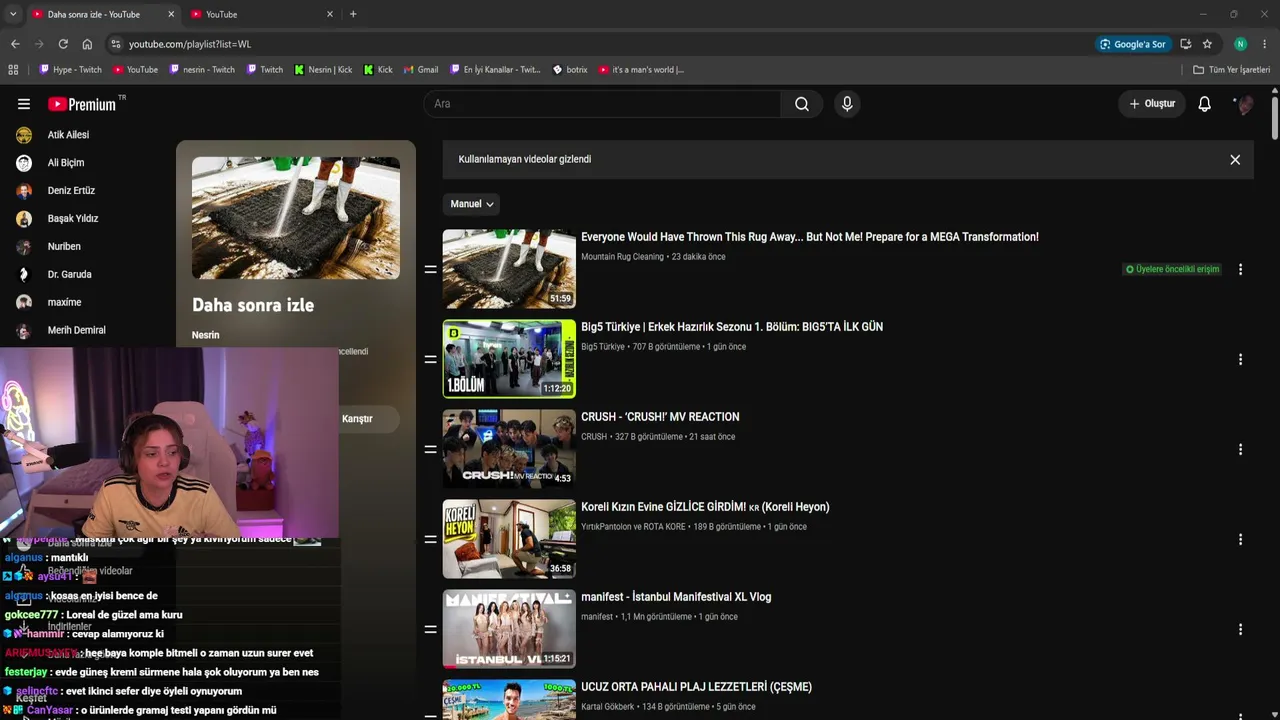Open options menu for İstanbul Manifestival vlog
This screenshot has height=720, width=1280.
(1240, 629)
